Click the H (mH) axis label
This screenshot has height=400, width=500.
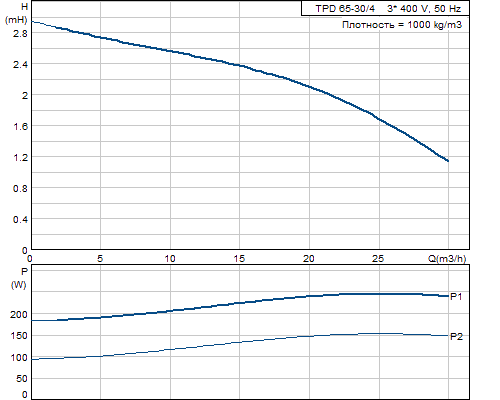[17, 13]
